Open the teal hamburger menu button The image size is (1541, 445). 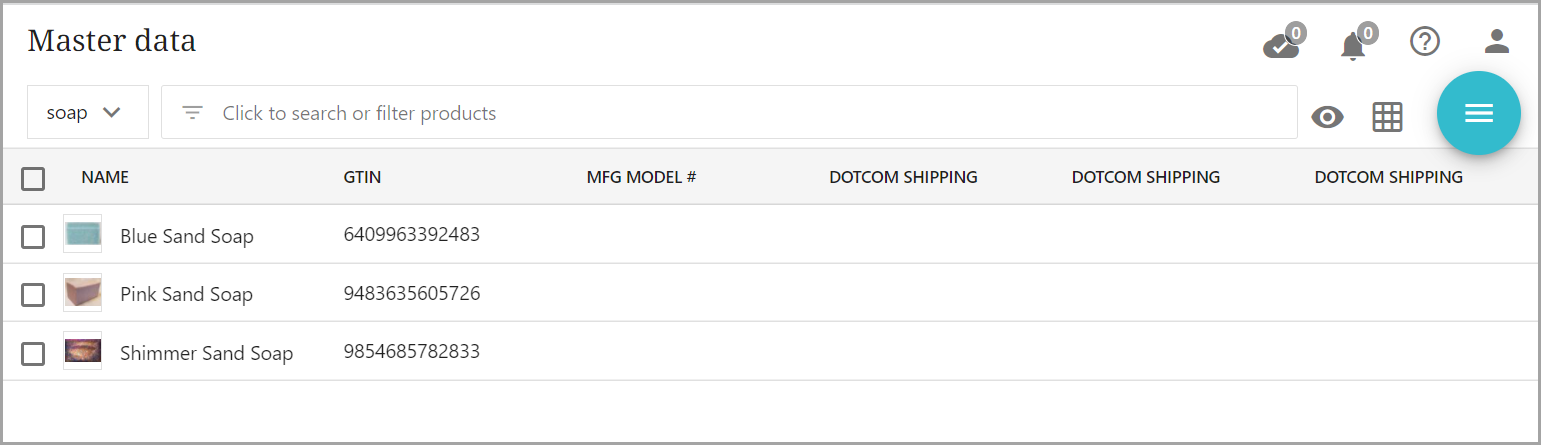[x=1478, y=113]
